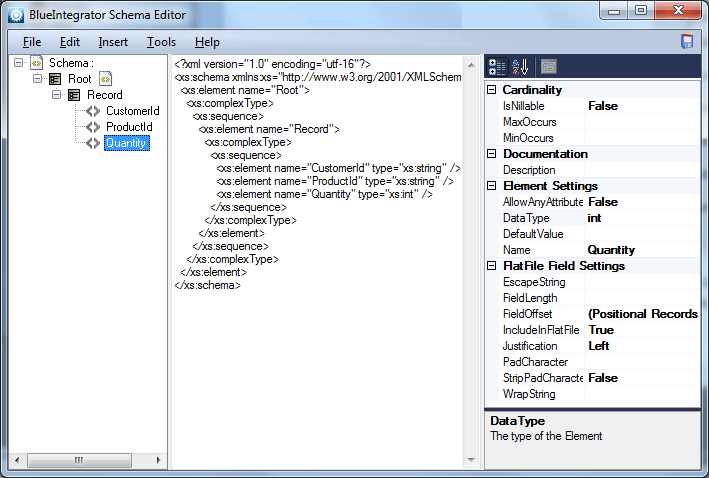Select the CustomerId element in tree

132,111
